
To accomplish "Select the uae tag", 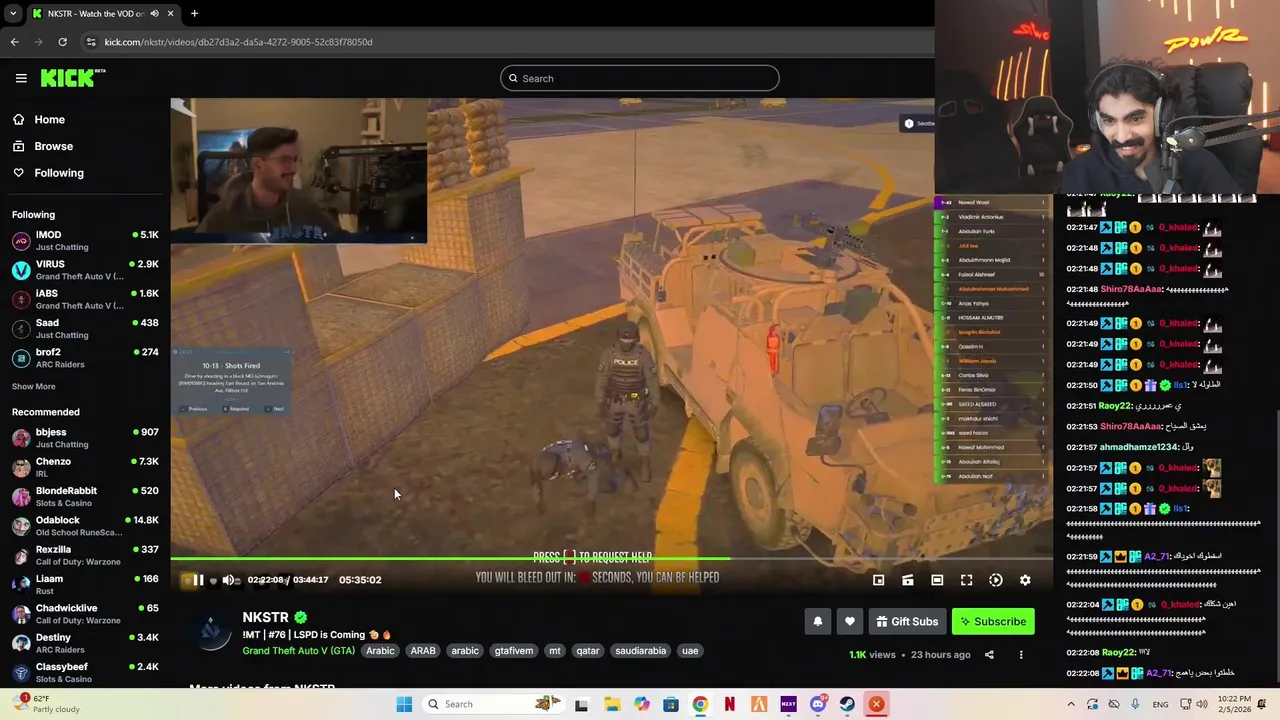I will [690, 651].
